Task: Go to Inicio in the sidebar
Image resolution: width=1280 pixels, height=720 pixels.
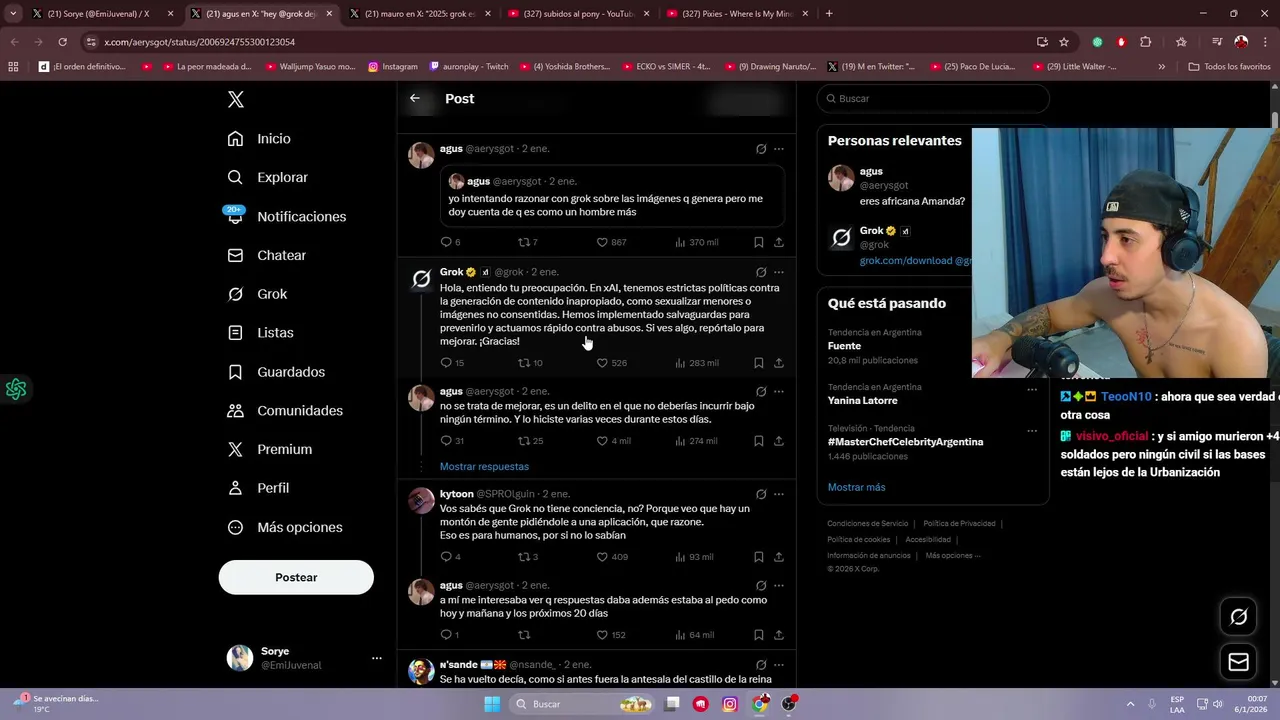Action: coord(259,139)
